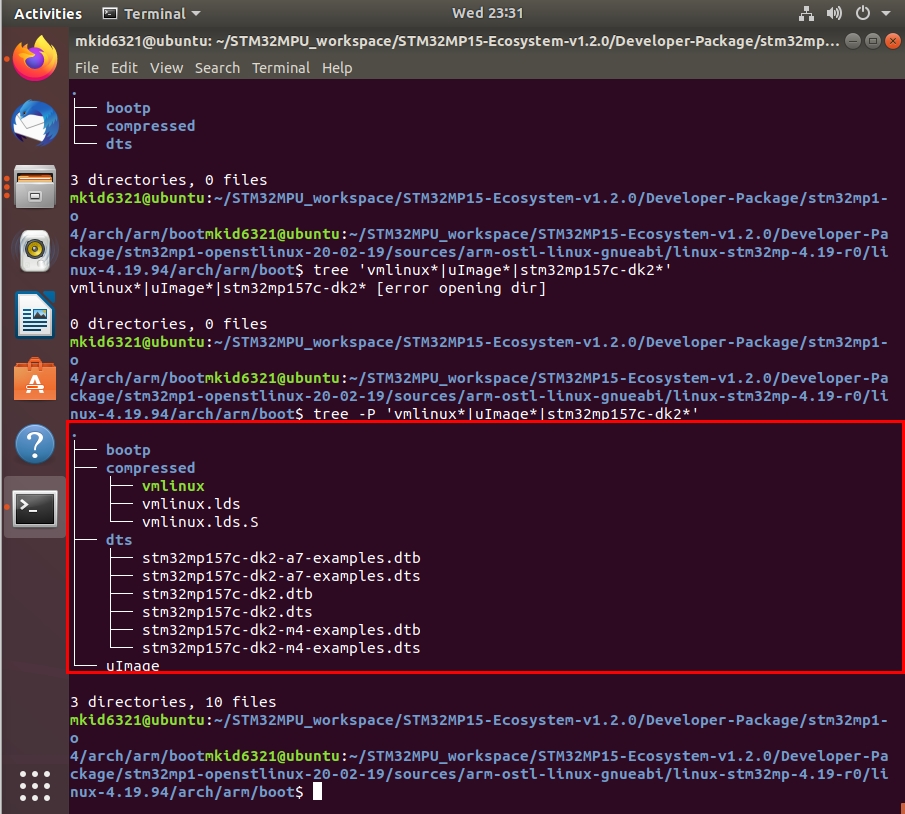This screenshot has height=814, width=905.
Task: Open the Help menu
Action: coord(337,68)
